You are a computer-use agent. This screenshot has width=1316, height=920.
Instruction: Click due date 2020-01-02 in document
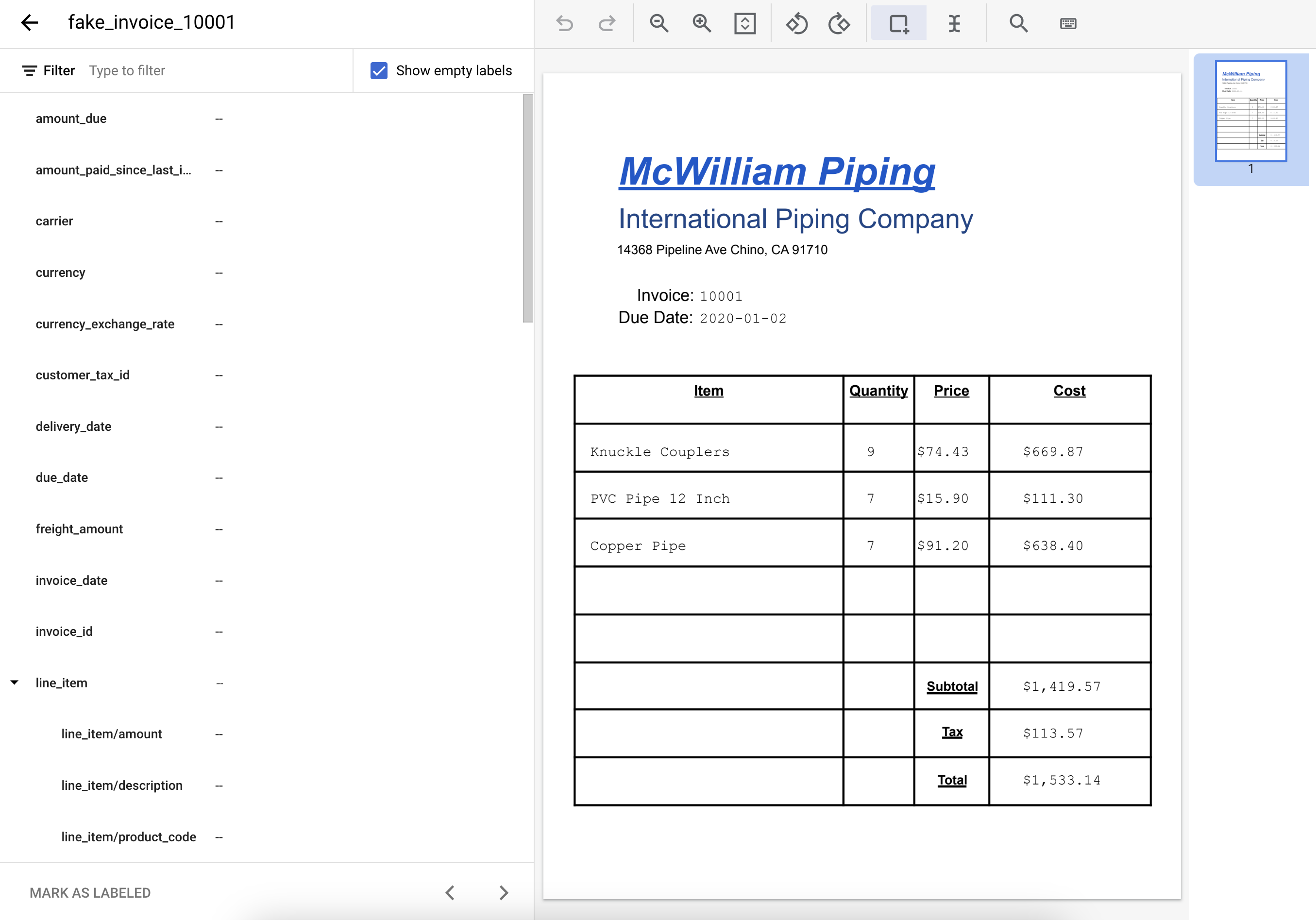743,319
